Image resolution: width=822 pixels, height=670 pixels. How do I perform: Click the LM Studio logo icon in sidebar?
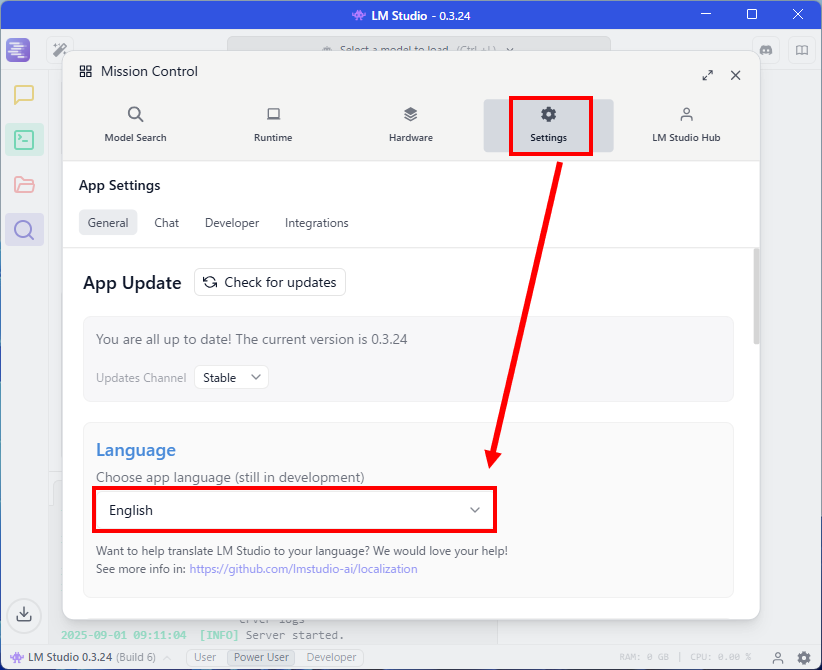(18, 50)
